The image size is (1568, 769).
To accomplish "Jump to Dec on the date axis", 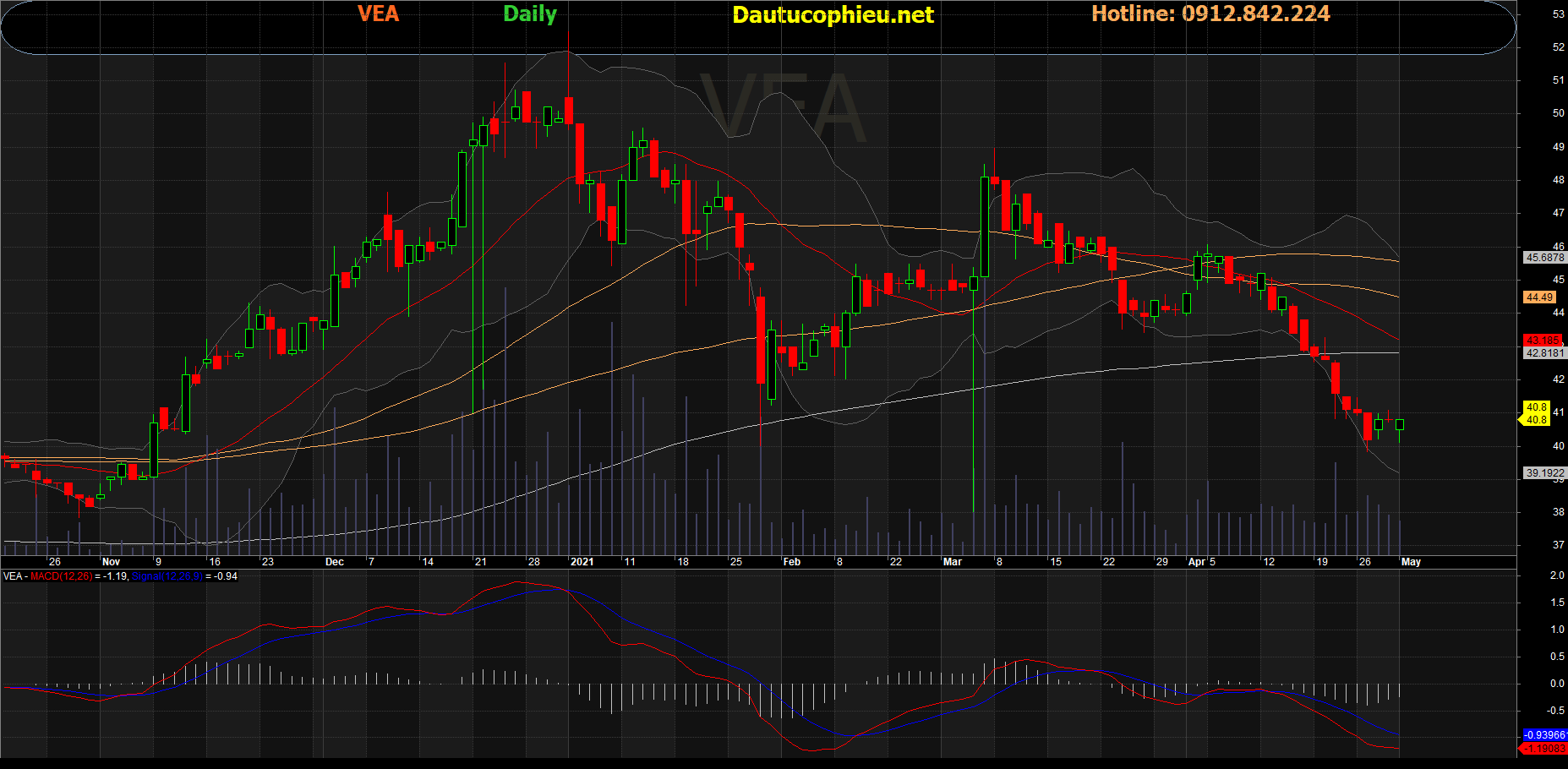I will pyautogui.click(x=335, y=562).
